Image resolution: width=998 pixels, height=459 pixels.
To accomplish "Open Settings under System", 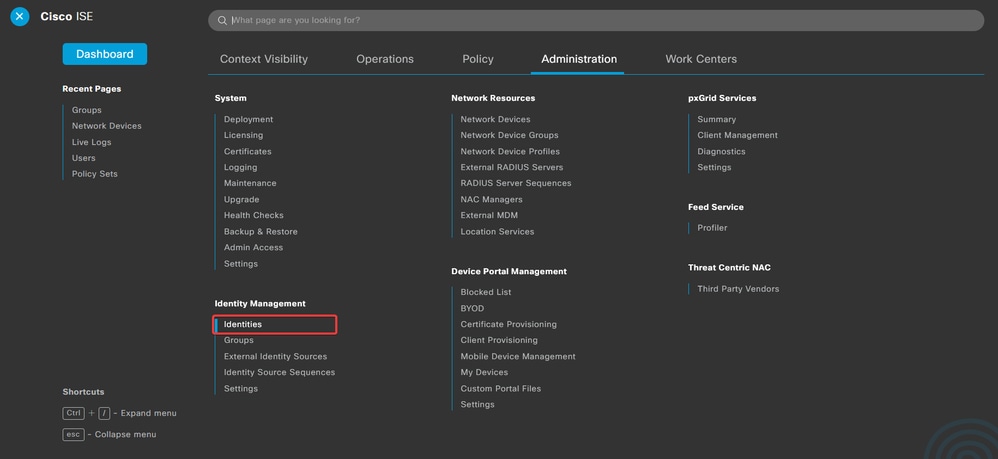I will tap(241, 264).
